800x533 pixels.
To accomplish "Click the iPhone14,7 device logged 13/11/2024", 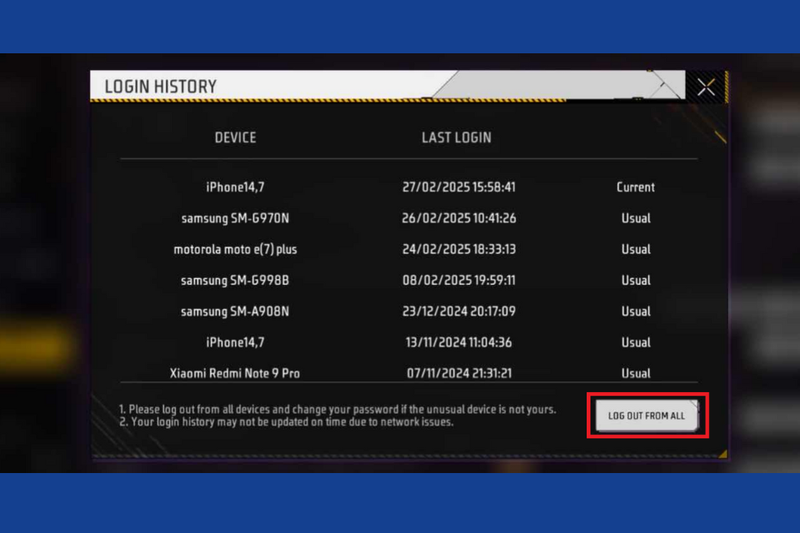I will coord(235,342).
